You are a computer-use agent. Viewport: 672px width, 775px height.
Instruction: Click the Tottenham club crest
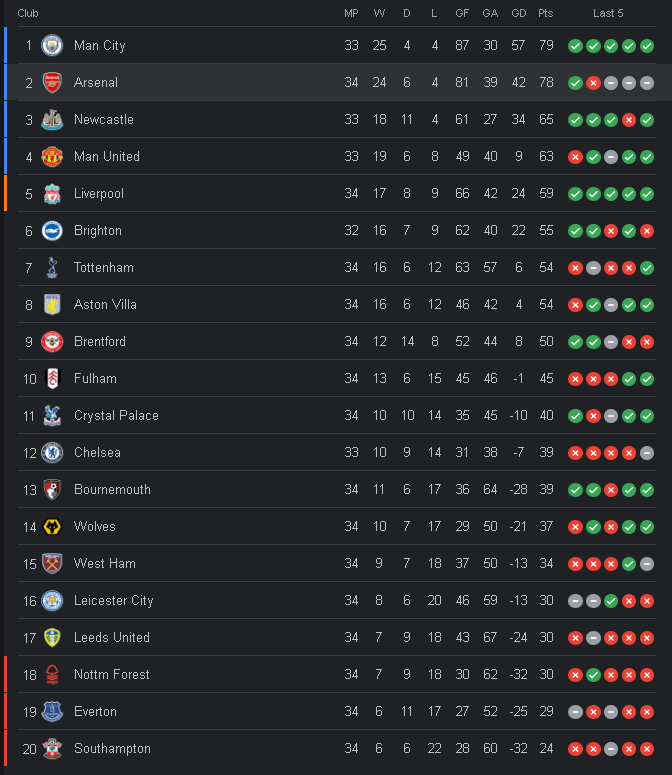point(52,267)
